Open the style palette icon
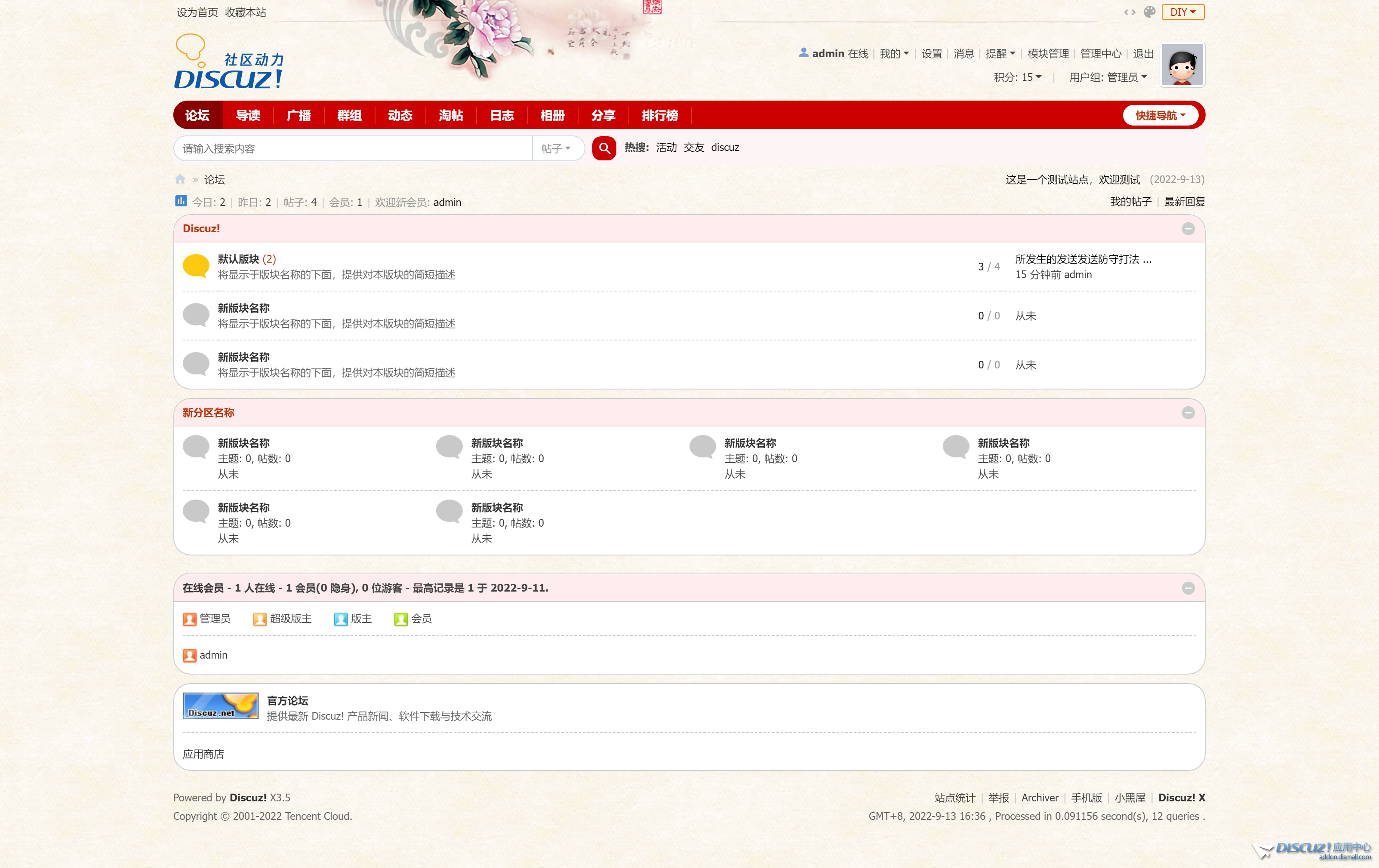Image resolution: width=1379 pixels, height=868 pixels. click(x=1149, y=12)
